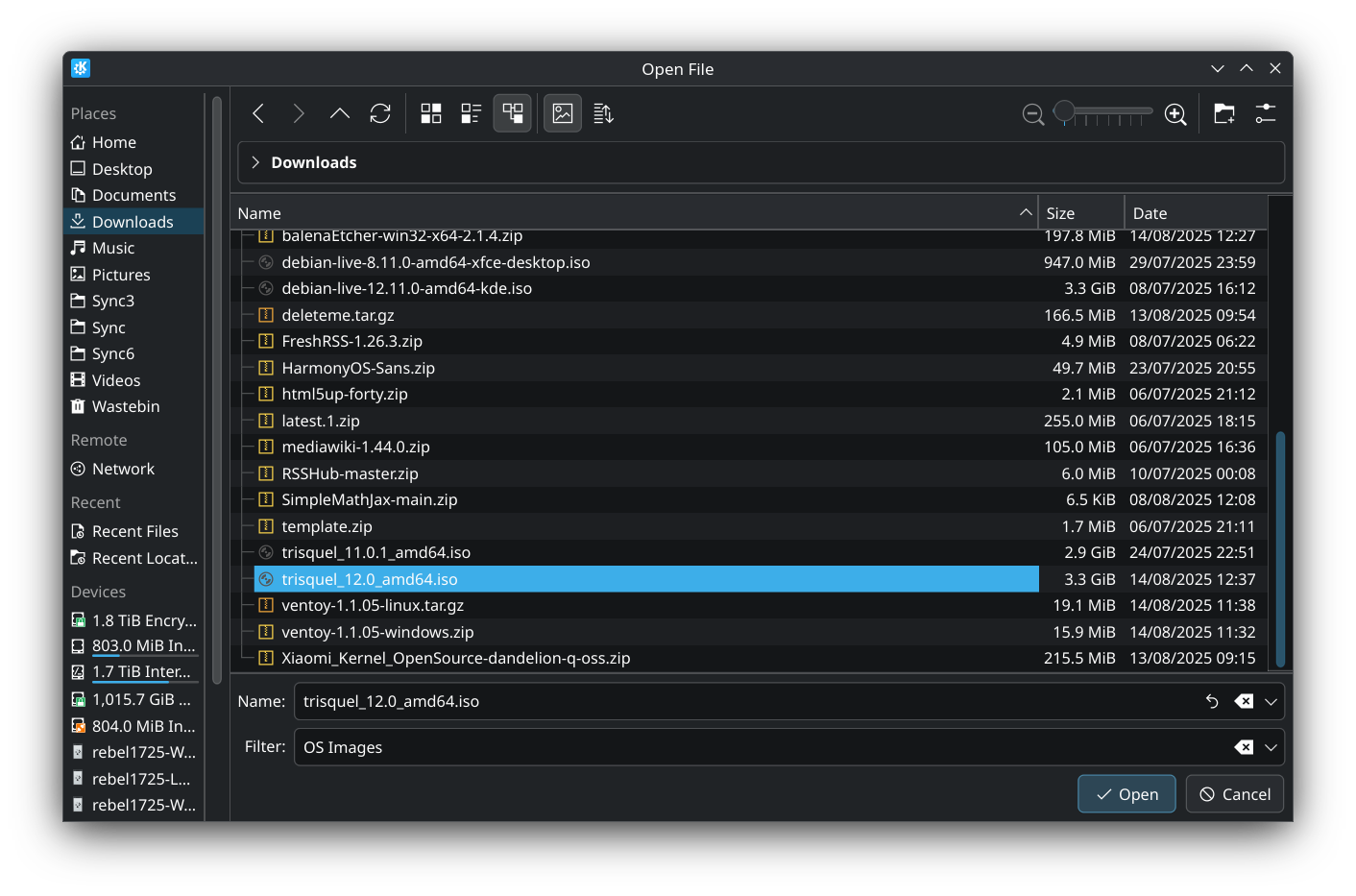
Task: Open Network under Remote
Action: (x=133, y=469)
